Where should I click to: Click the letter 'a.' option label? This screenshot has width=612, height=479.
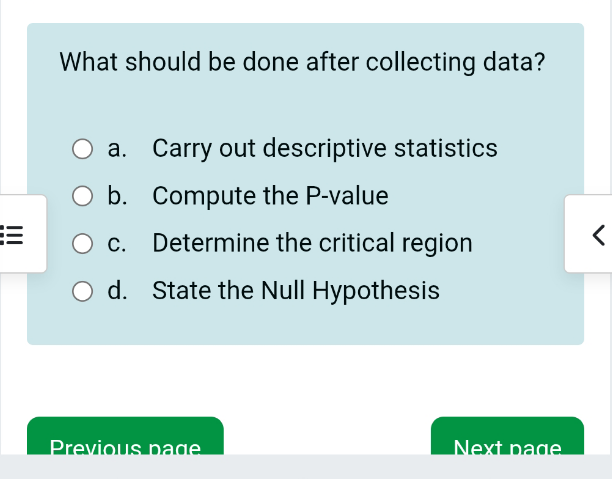pos(117,149)
